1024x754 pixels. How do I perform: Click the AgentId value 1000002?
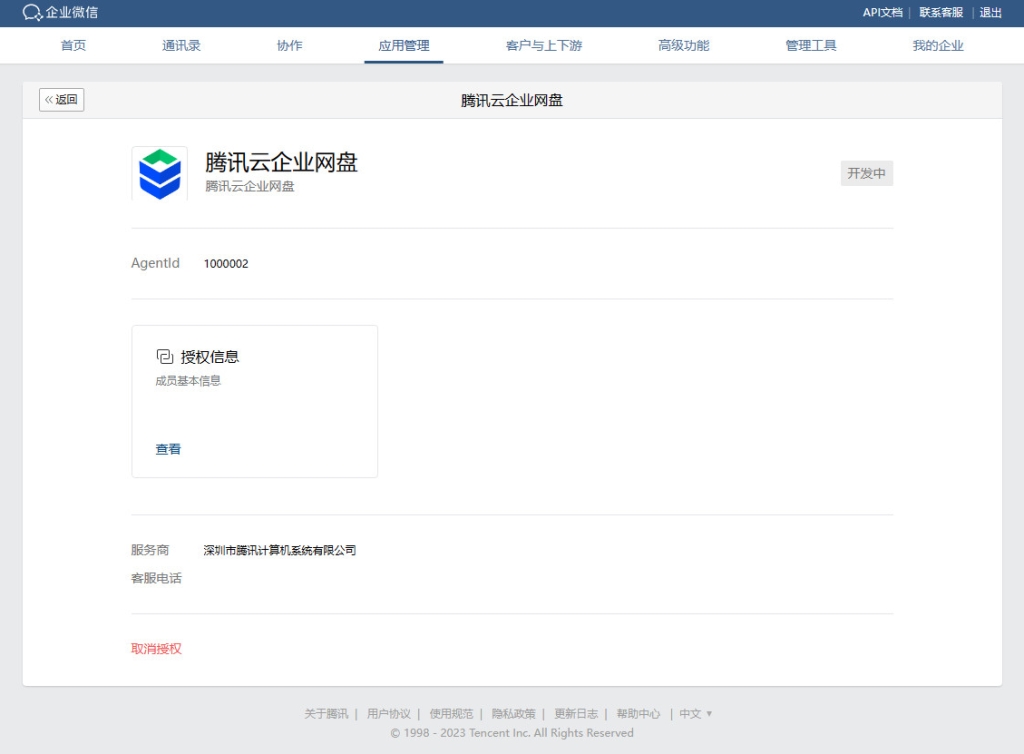coord(226,264)
